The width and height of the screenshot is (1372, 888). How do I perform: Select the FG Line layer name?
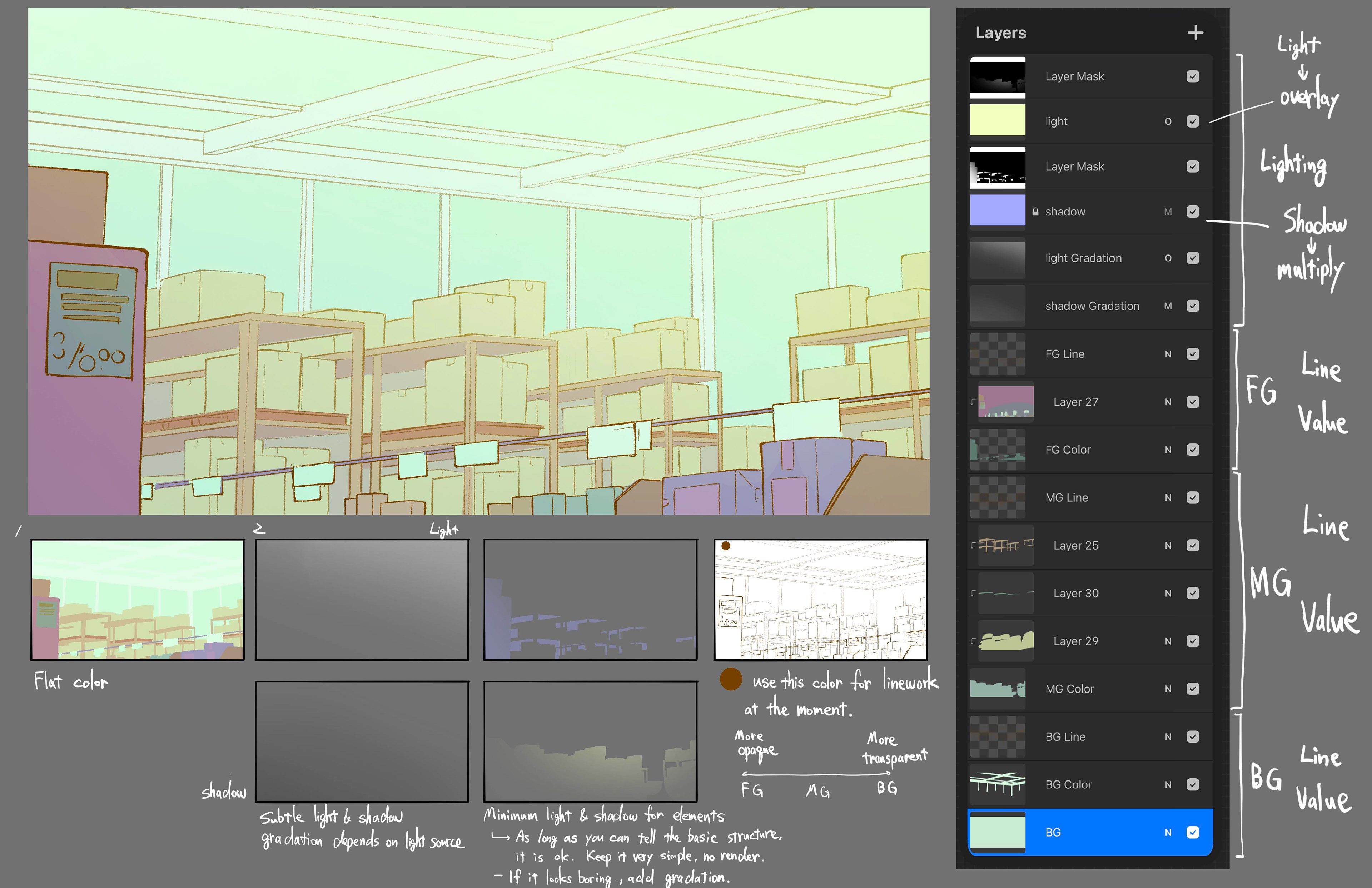(x=1065, y=354)
